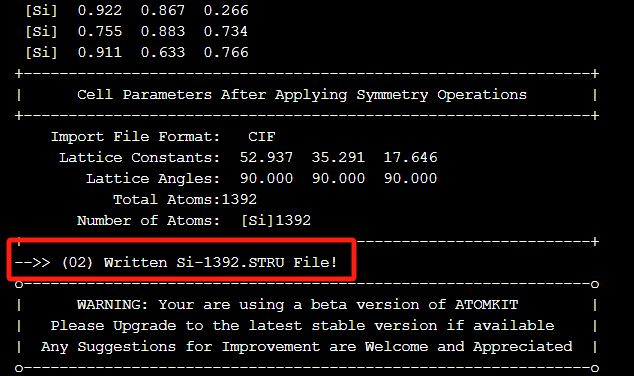Image resolution: width=634 pixels, height=376 pixels.
Task: Click 'Please Upgrade to the latest stable version' line
Action: pos(302,326)
